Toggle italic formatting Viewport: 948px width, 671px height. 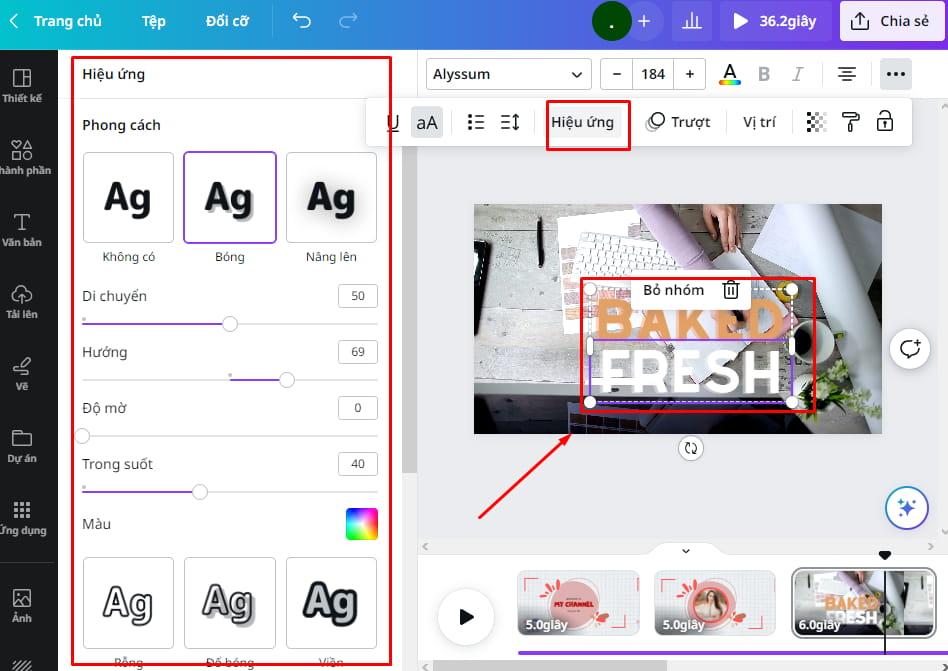pos(797,73)
